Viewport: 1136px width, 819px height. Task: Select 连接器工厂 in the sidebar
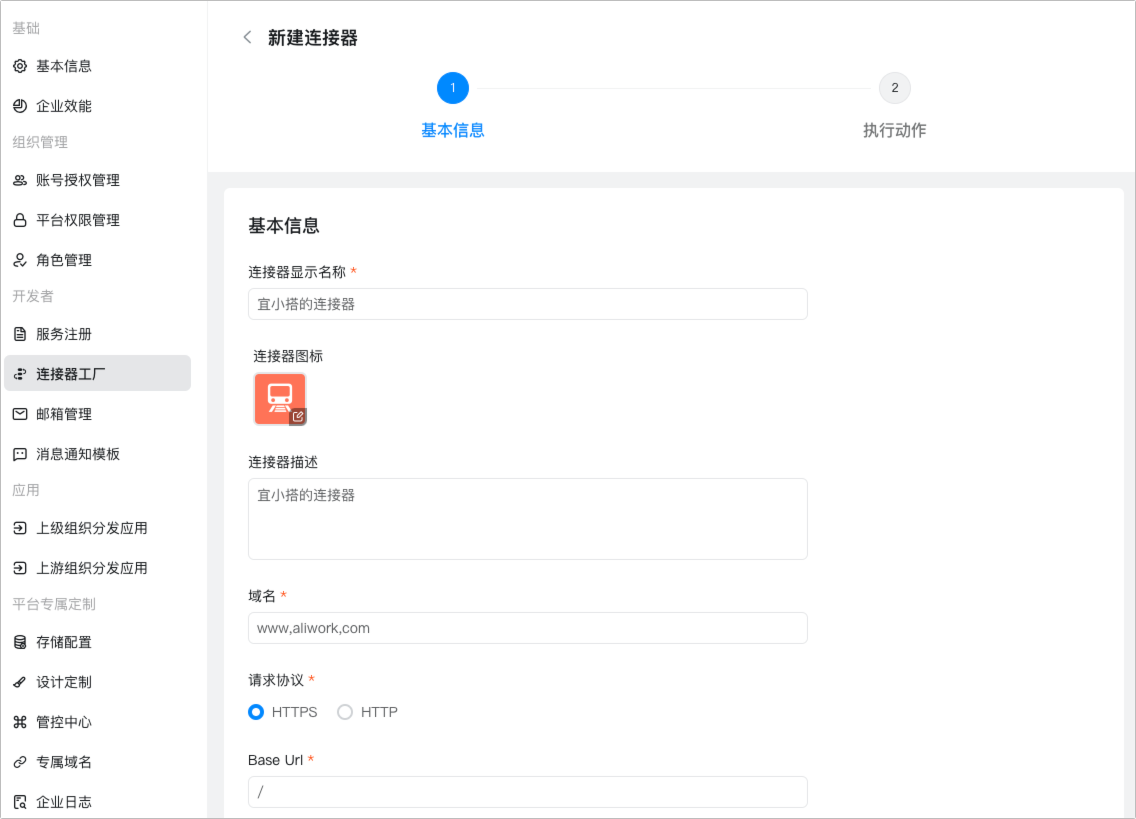point(98,373)
